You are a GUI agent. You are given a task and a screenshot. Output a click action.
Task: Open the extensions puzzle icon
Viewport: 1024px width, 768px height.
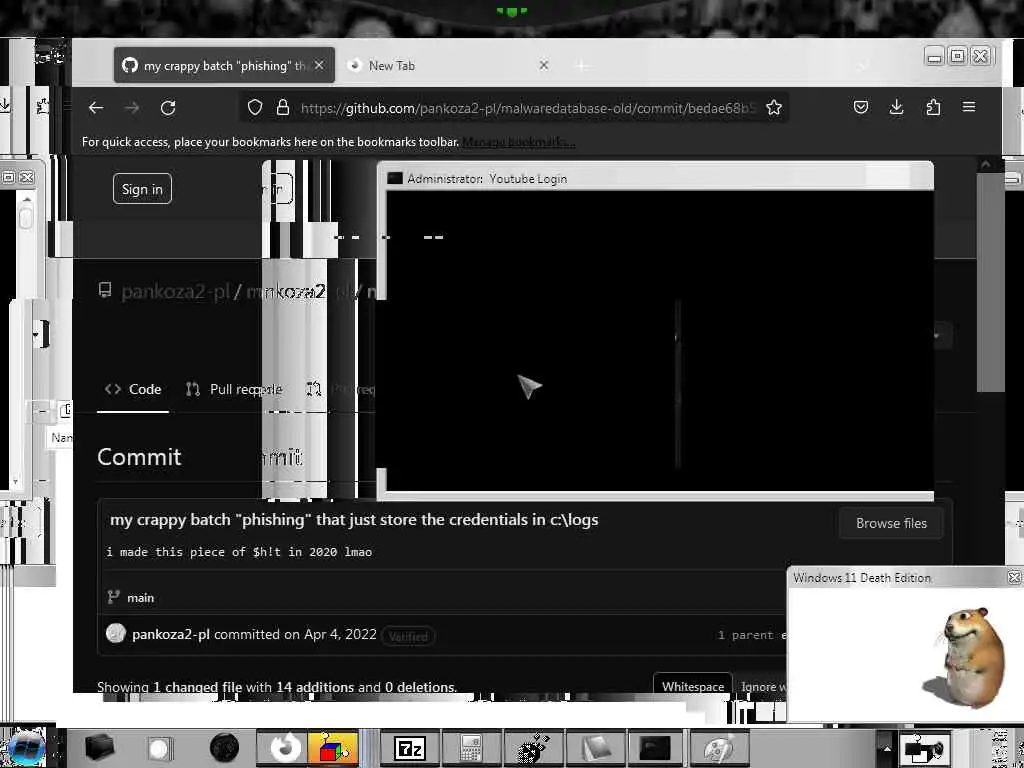pos(933,107)
